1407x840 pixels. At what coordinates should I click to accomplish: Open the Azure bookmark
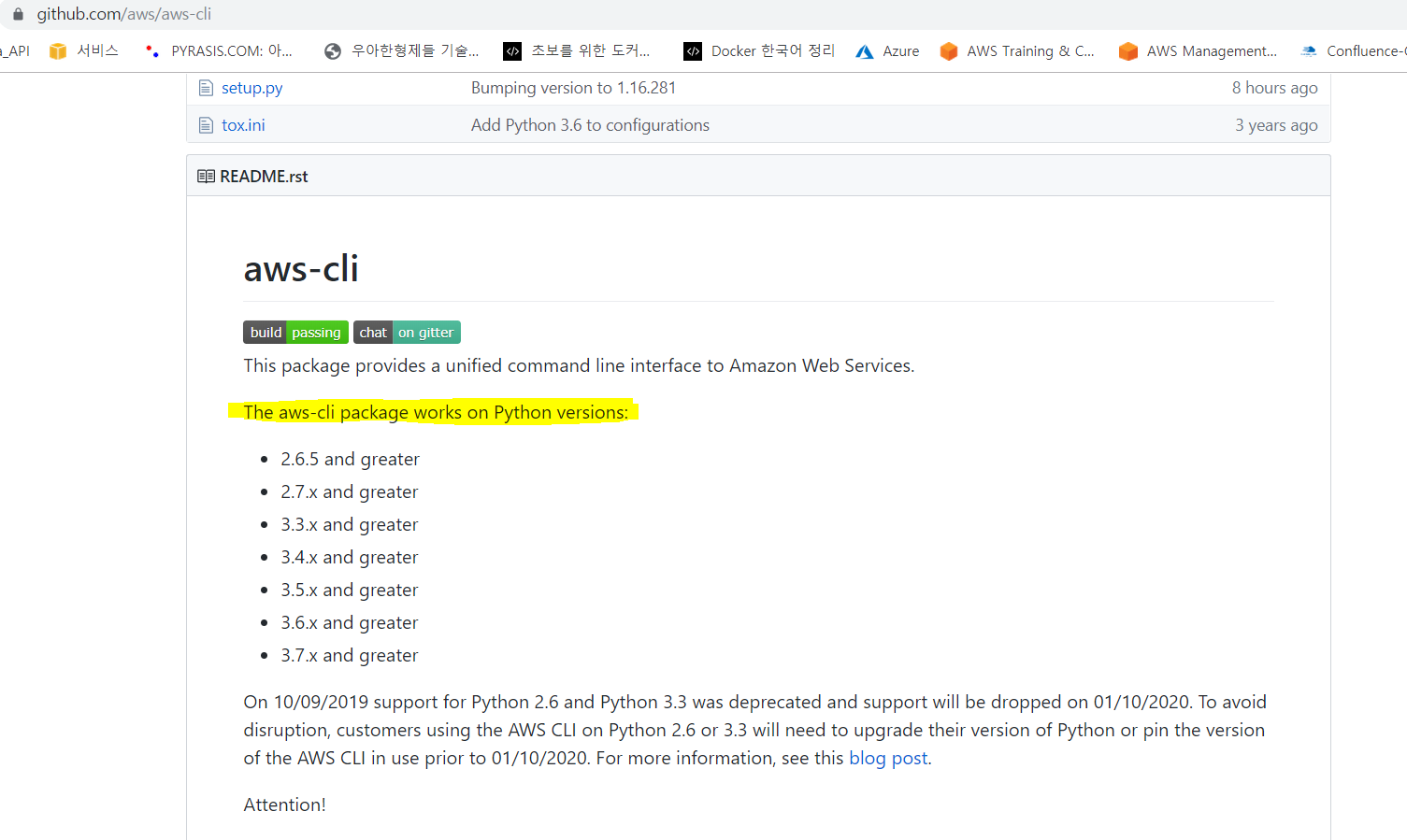coord(887,51)
